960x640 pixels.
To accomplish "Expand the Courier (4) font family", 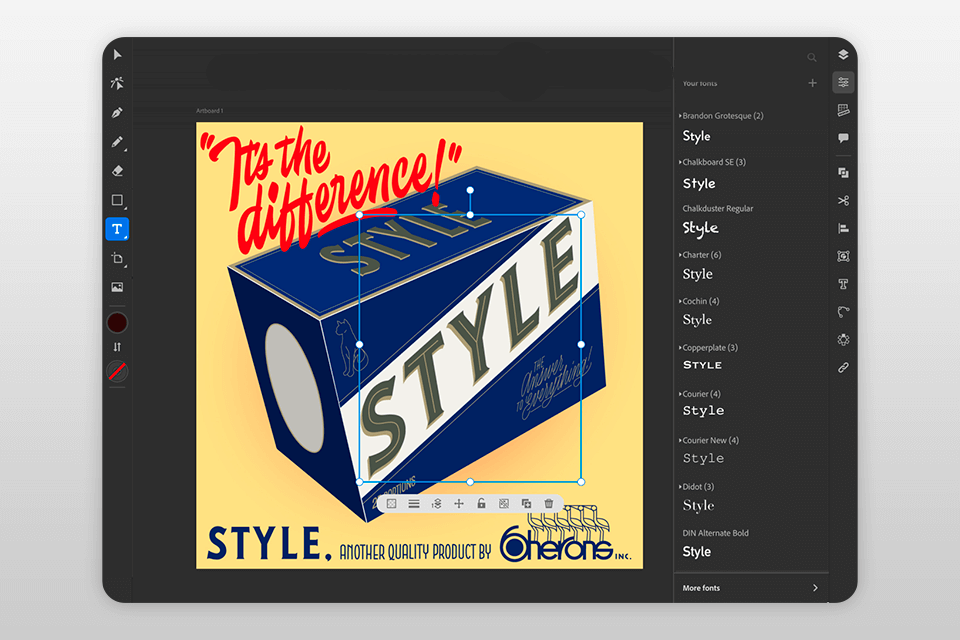I will pyautogui.click(x=680, y=394).
